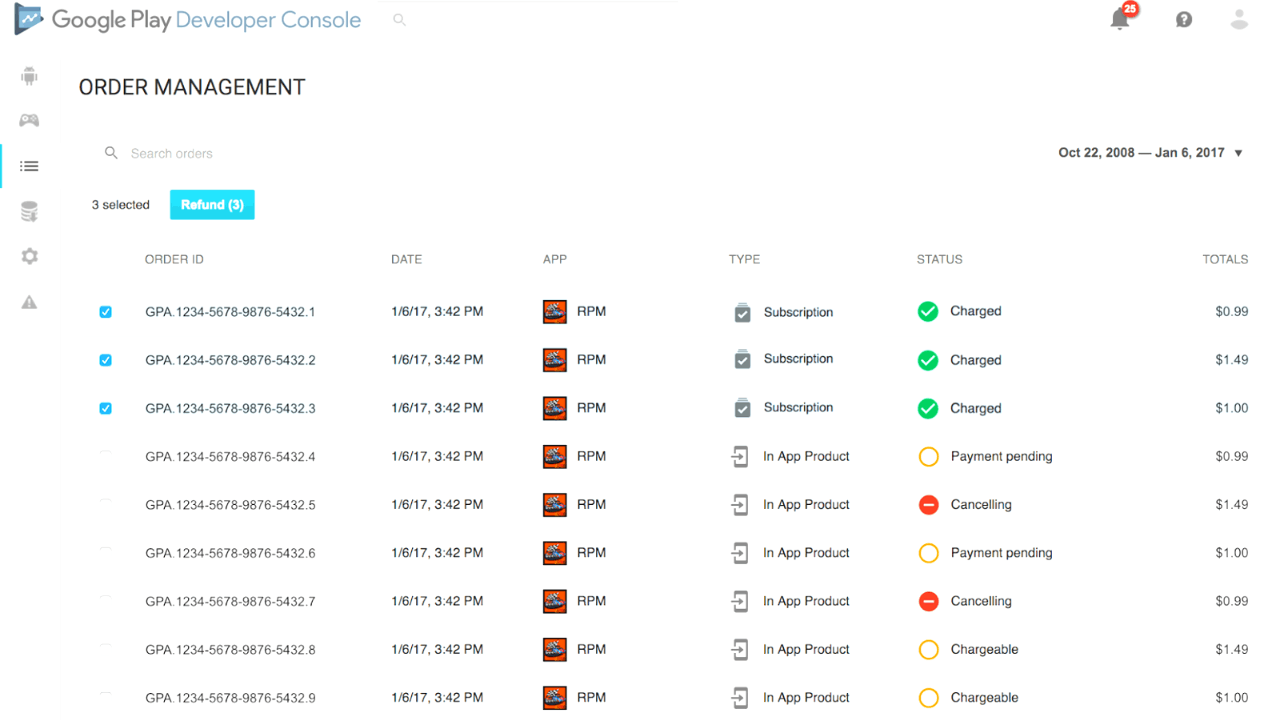Click the In App Product icon for order 5432.4
The width and height of the screenshot is (1280, 720).
coord(740,456)
